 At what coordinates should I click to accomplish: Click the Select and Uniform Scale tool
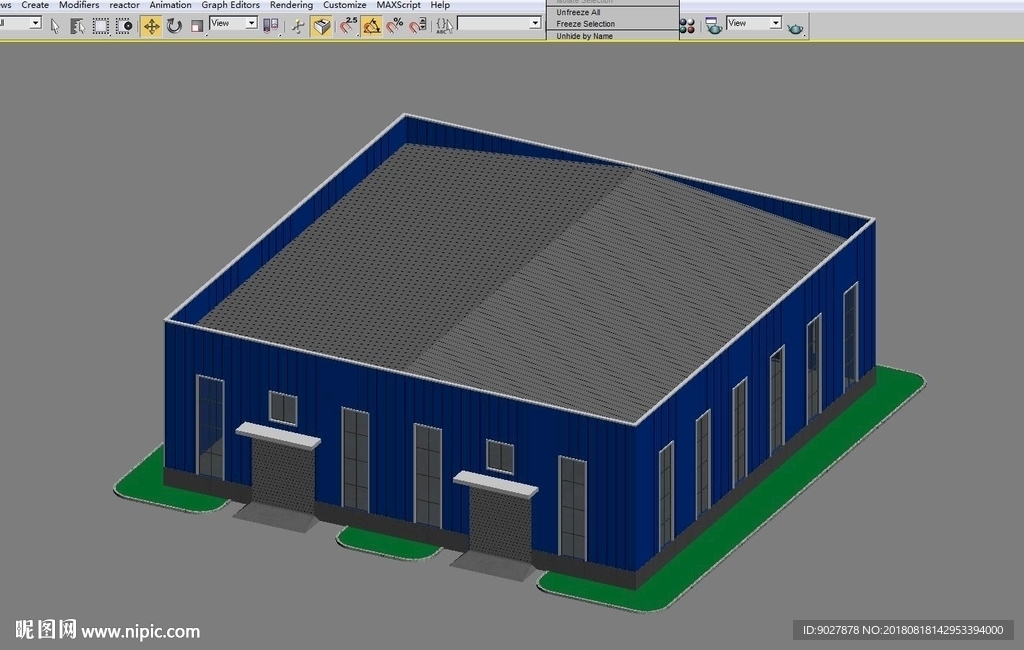tap(197, 26)
